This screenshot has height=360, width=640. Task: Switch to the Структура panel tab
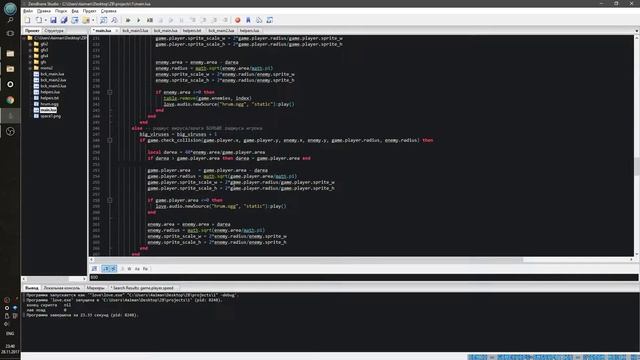tap(54, 31)
